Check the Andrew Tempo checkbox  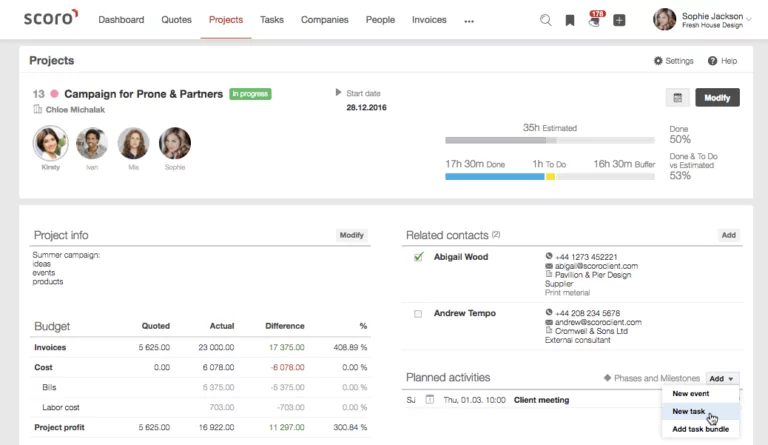pyautogui.click(x=418, y=314)
